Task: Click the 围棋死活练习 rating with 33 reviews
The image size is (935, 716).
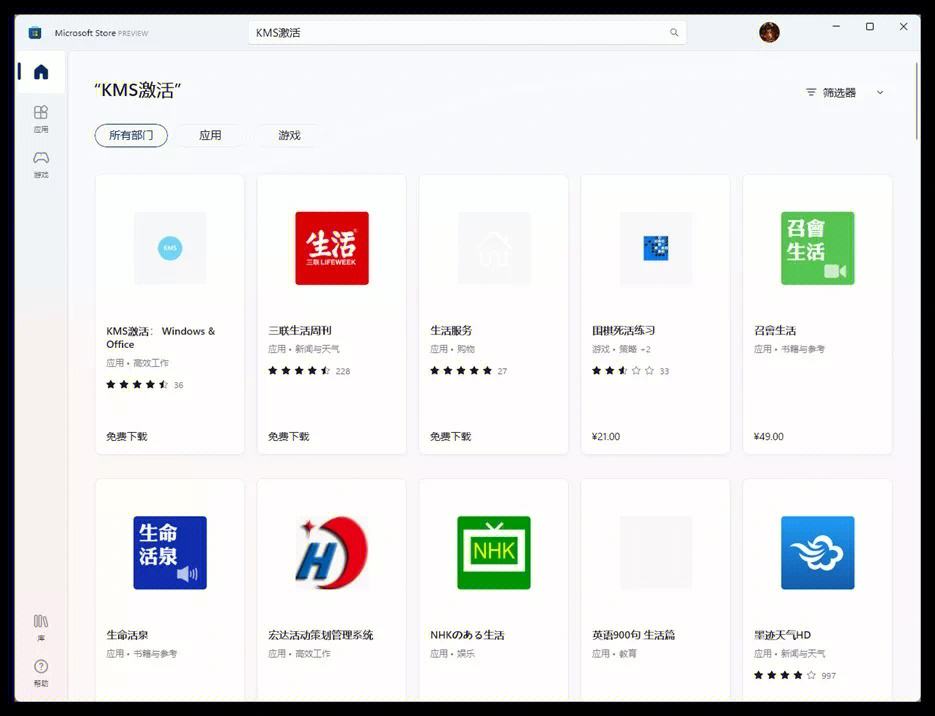Action: pos(630,371)
